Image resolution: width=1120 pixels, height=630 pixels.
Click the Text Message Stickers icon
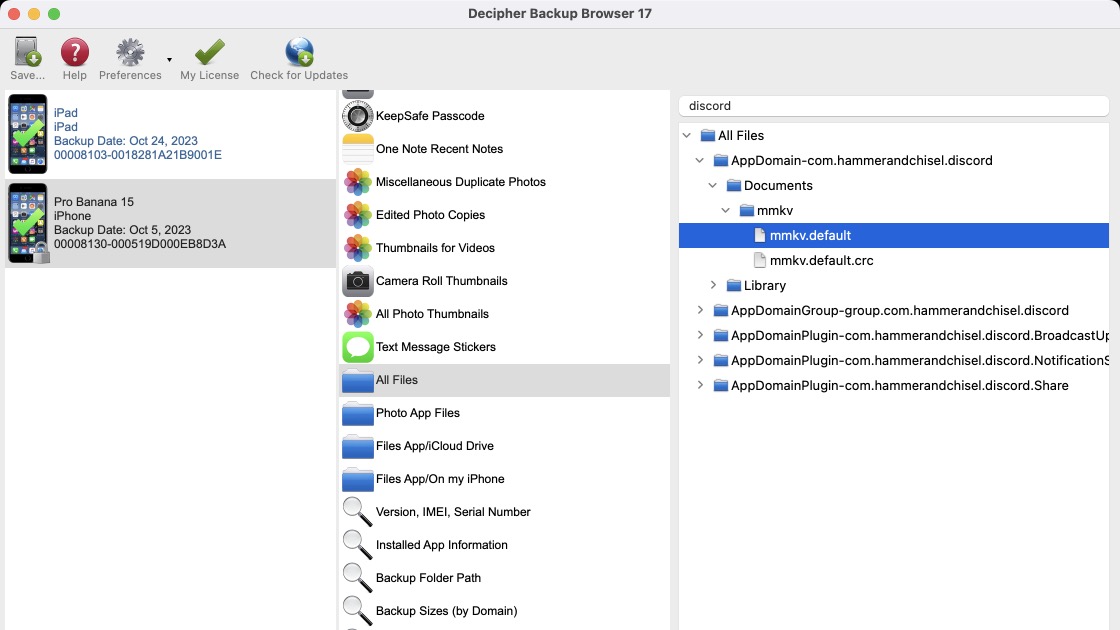[x=357, y=347]
